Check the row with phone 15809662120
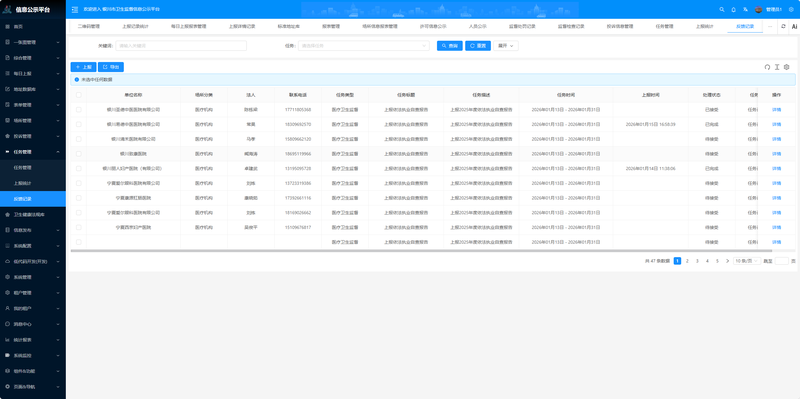This screenshot has height=399, width=800. pyautogui.click(x=79, y=139)
